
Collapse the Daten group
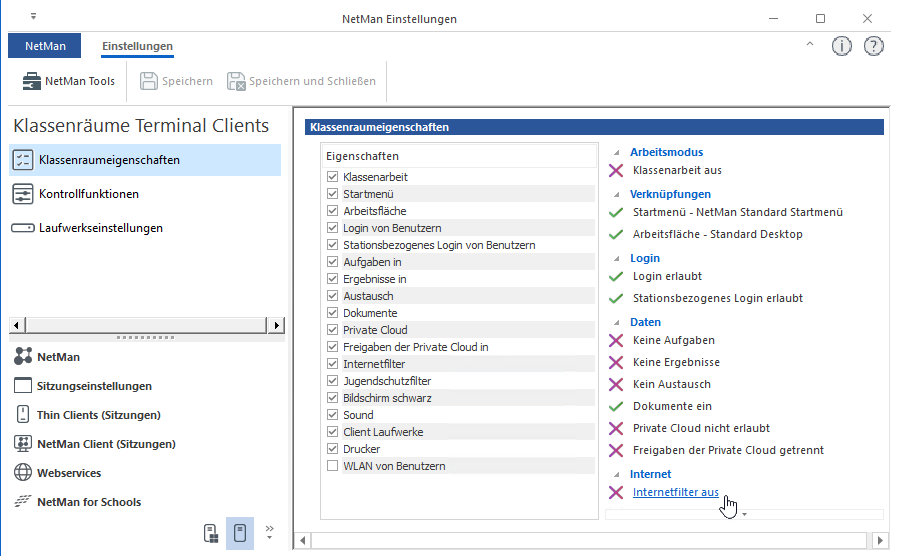point(617,323)
